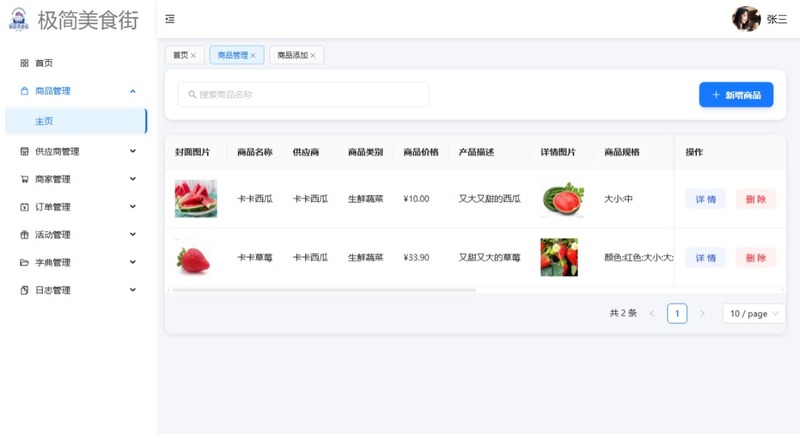Click the table horizontal scrollbar
Viewport: 800px width, 434px height.
[x=324, y=290]
